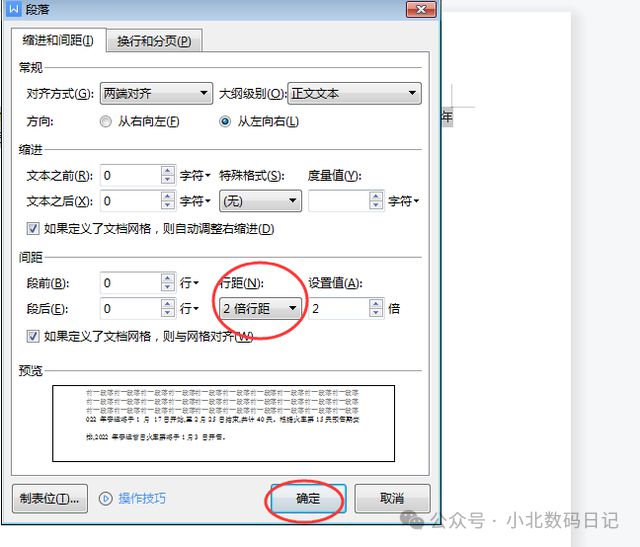Click the 段后 spacing input field
Image resolution: width=640 pixels, height=547 pixels.
tap(131, 309)
